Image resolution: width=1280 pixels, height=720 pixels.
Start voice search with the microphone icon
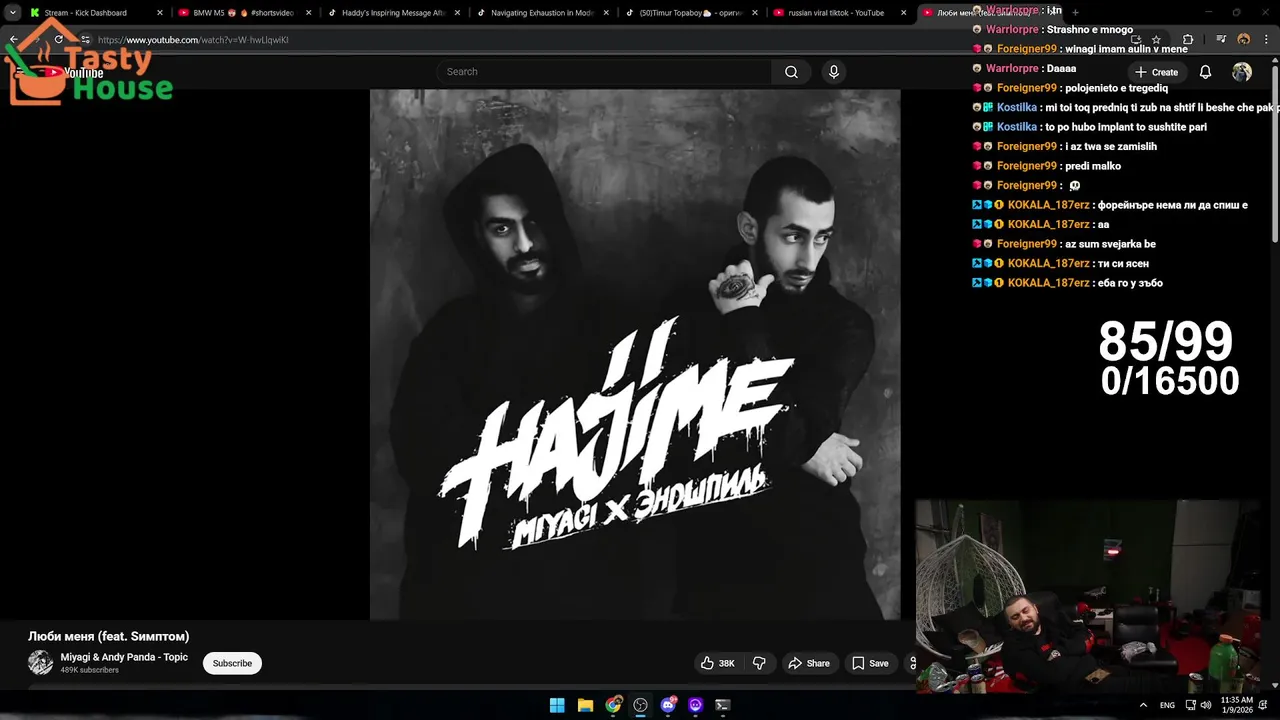click(833, 72)
